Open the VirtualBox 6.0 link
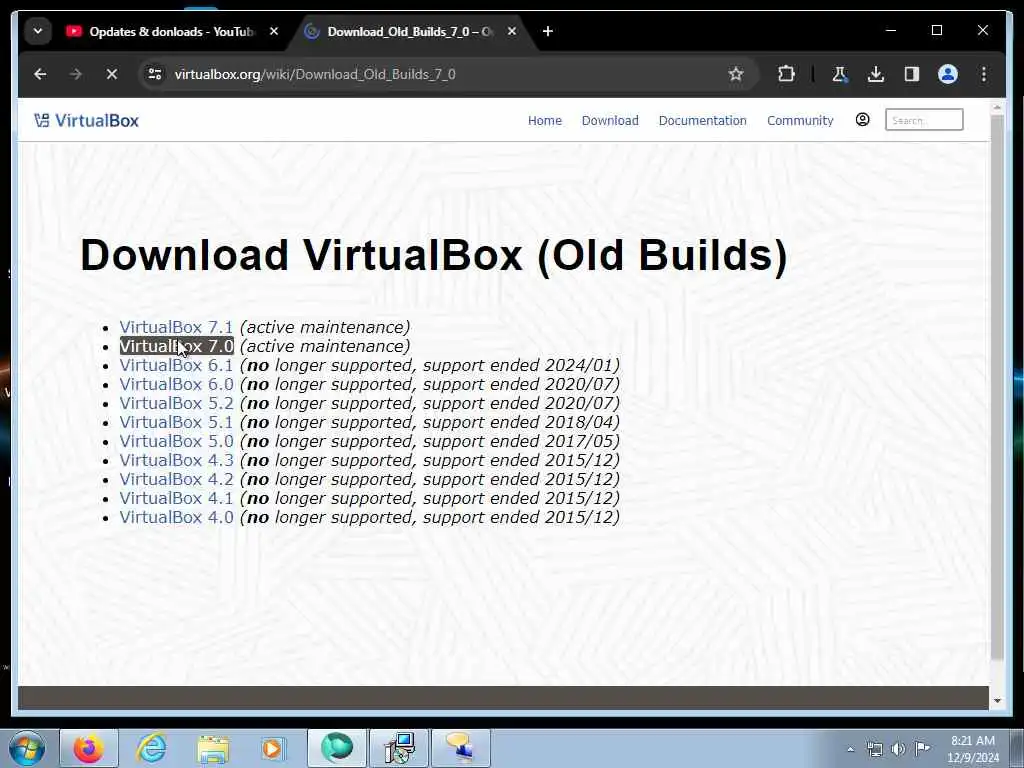1024x768 pixels. point(176,384)
